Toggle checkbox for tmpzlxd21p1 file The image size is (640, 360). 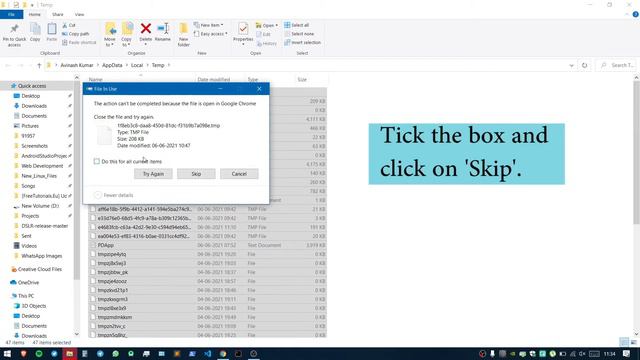pyautogui.click(x=93, y=290)
